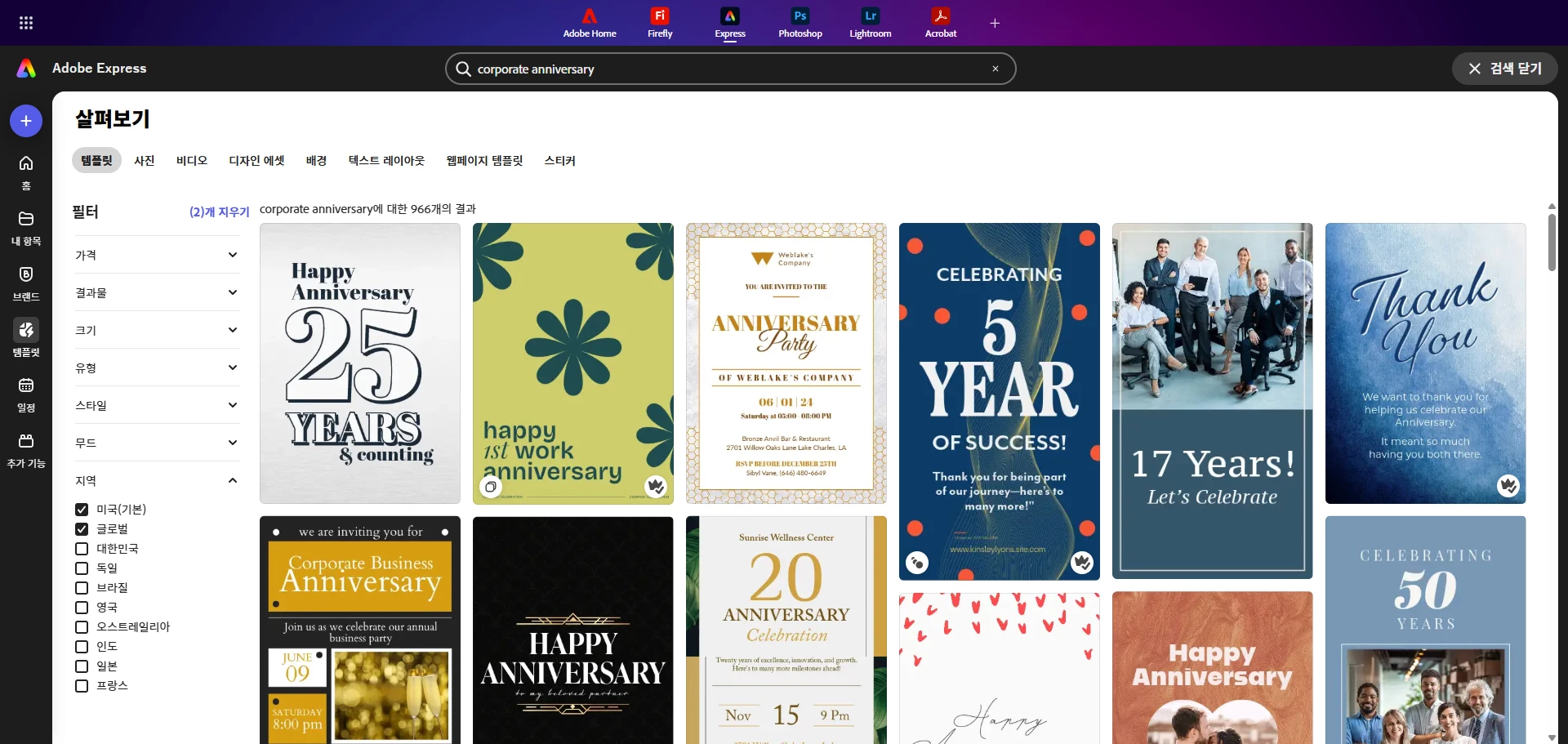Screen dimensions: 1568x744
Task: Open 브랜드 in sidebar
Action: [26, 283]
